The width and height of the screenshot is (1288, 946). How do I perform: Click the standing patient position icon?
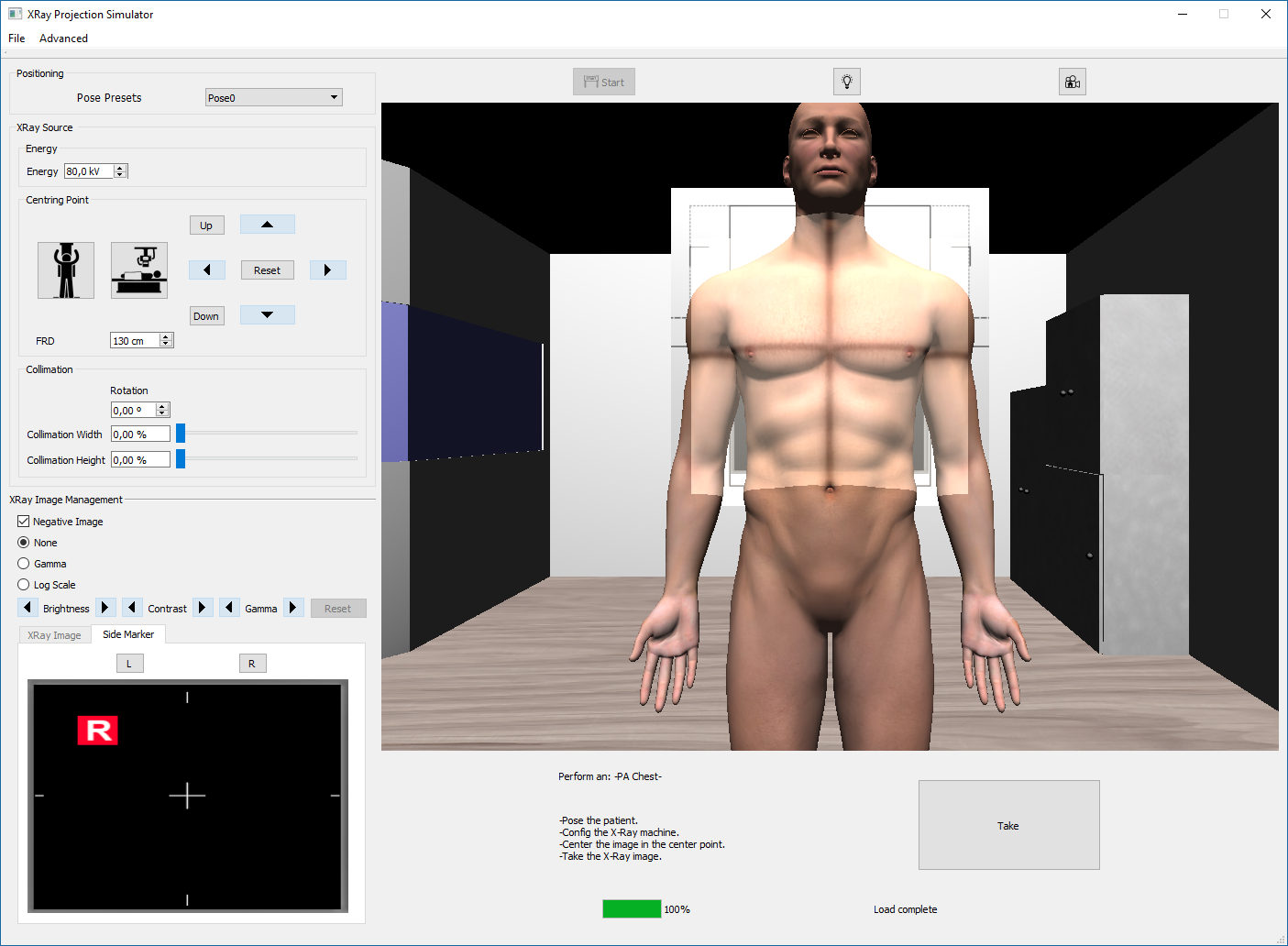tap(65, 270)
